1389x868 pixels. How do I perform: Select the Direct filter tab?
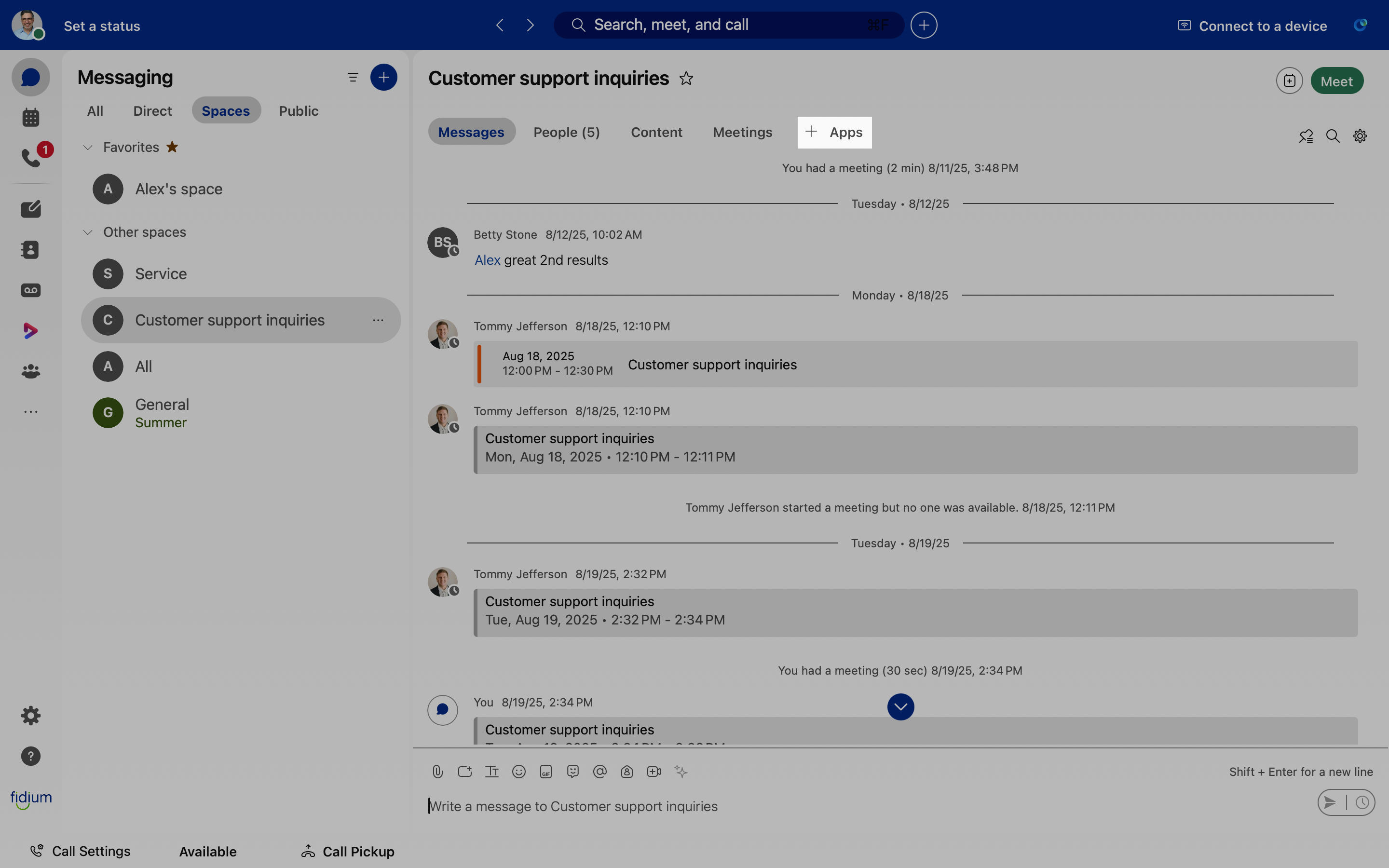pos(152,111)
